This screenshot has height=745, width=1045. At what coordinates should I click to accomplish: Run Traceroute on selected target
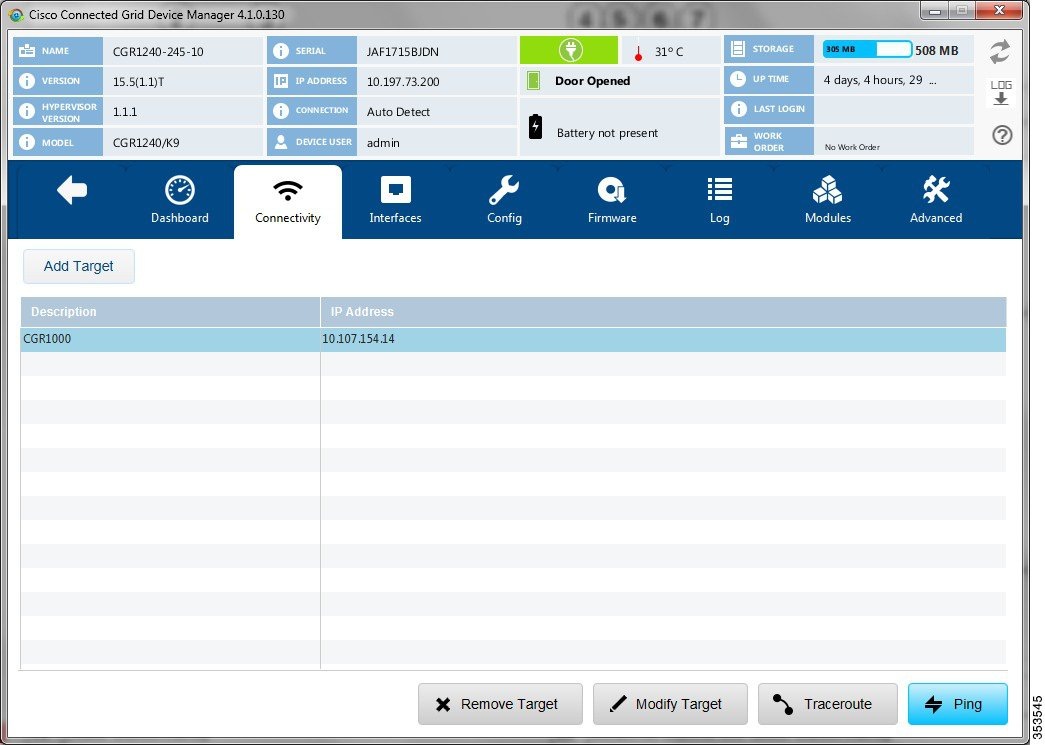pyautogui.click(x=827, y=704)
